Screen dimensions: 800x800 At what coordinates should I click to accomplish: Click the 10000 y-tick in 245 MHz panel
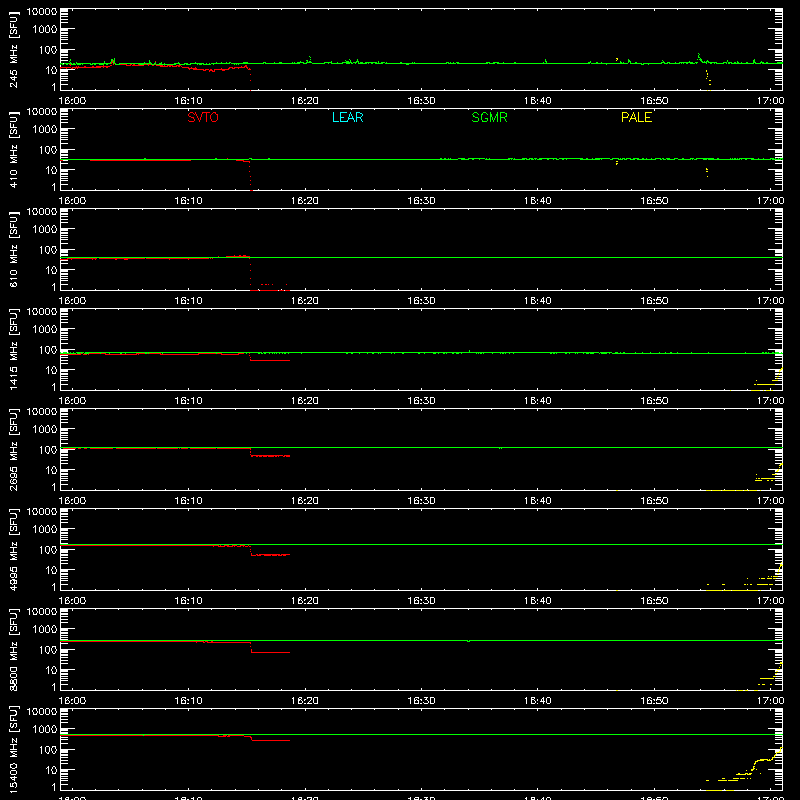(42, 12)
